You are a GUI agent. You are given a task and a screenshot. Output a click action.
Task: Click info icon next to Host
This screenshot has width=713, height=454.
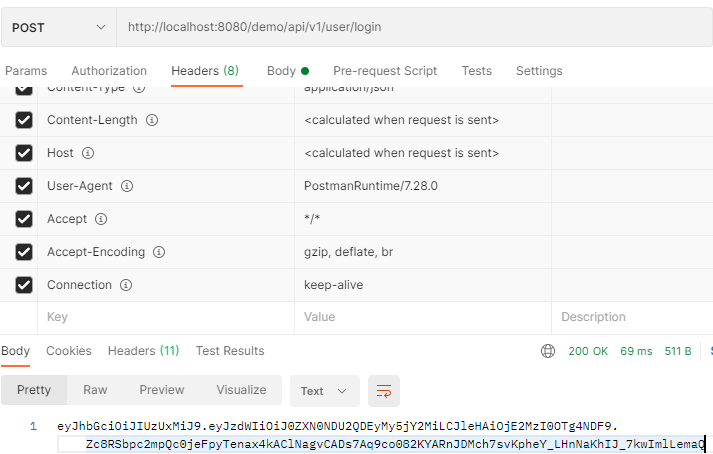pyautogui.click(x=88, y=153)
